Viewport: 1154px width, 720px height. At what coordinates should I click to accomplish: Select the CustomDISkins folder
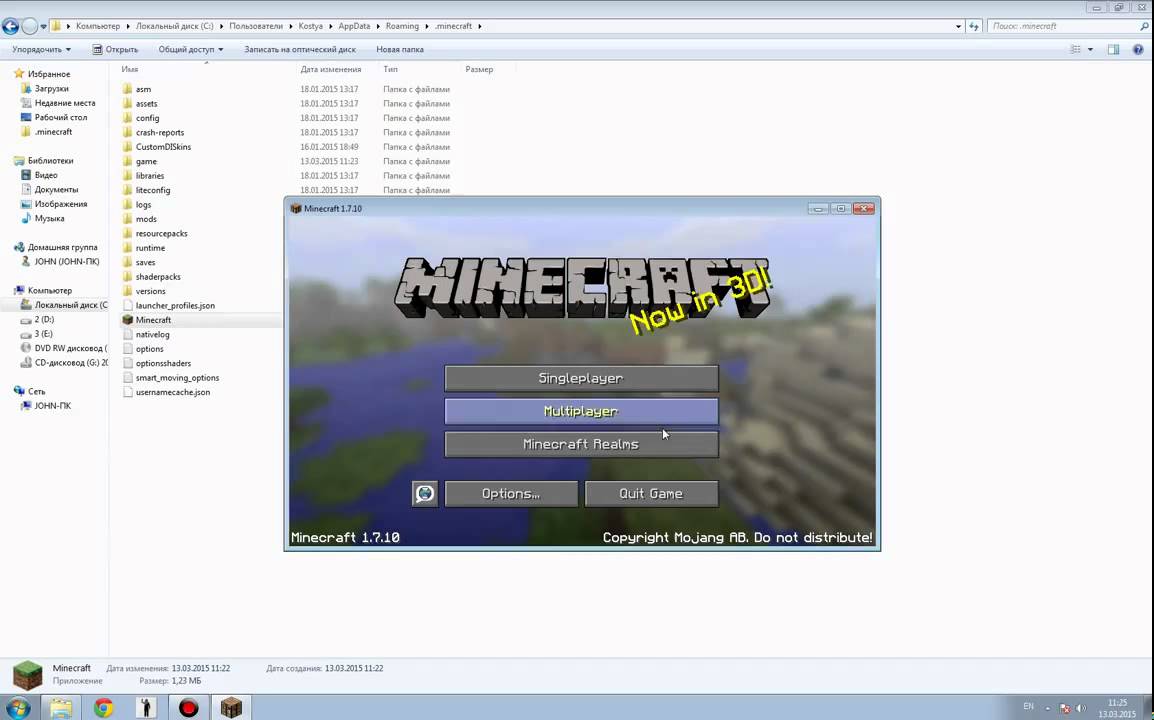pyautogui.click(x=163, y=147)
